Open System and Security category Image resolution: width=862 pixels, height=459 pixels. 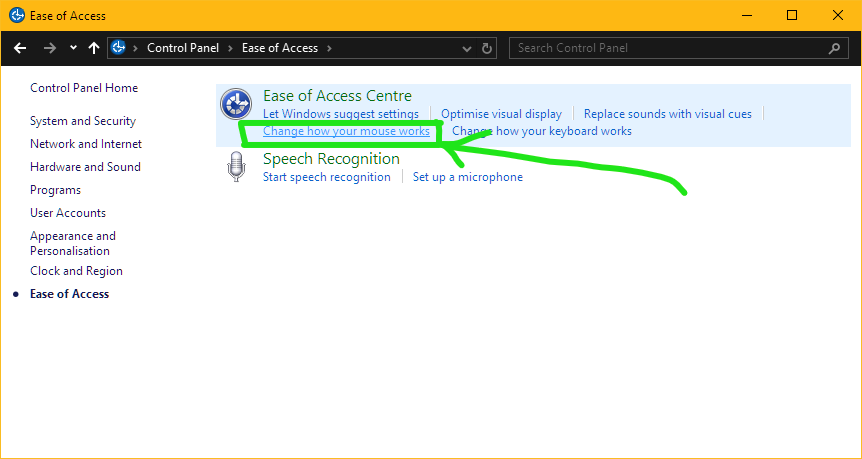click(x=83, y=121)
